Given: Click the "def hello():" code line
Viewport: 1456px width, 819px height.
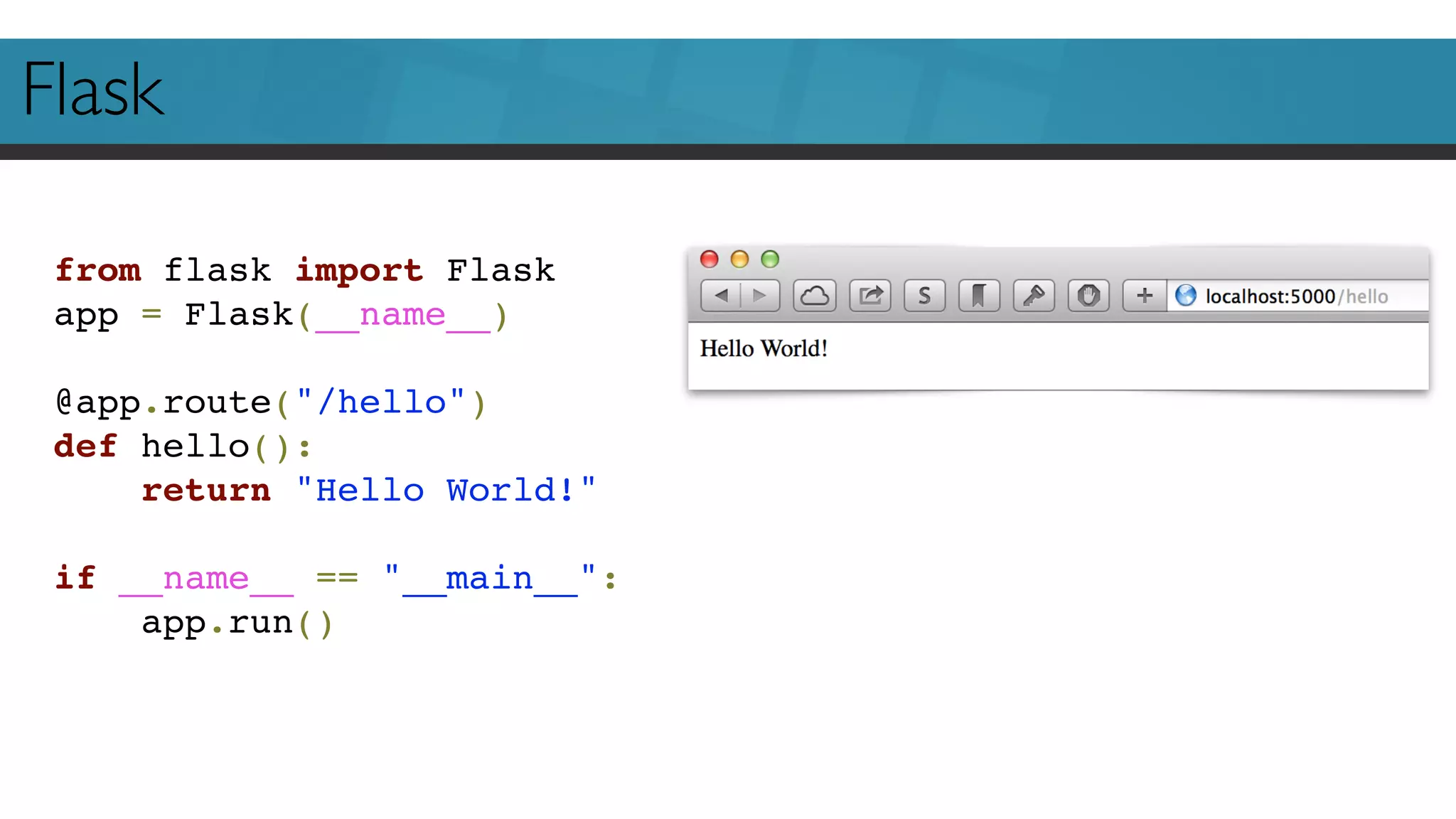Looking at the screenshot, I should click(x=183, y=446).
